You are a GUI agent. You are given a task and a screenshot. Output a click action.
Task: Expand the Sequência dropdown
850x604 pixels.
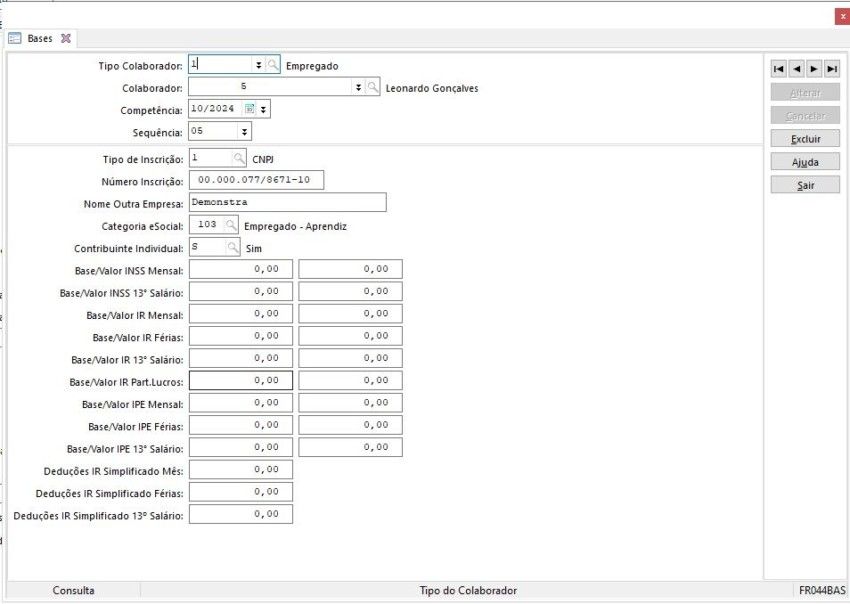point(243,132)
